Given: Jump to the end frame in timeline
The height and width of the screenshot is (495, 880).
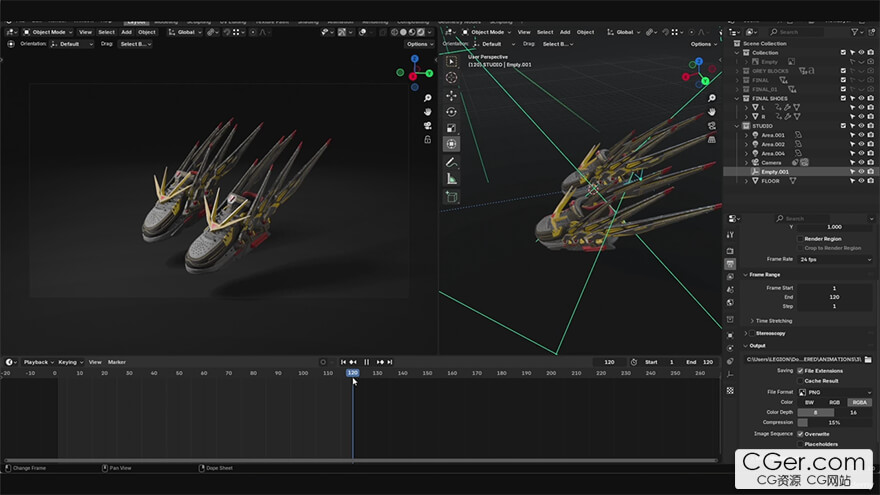Looking at the screenshot, I should coord(389,362).
